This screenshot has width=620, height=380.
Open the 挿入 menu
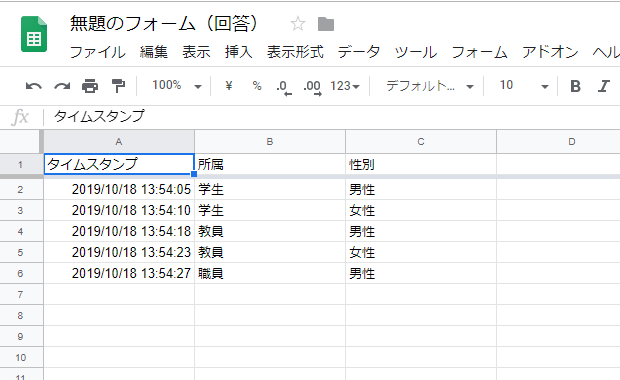[238, 52]
